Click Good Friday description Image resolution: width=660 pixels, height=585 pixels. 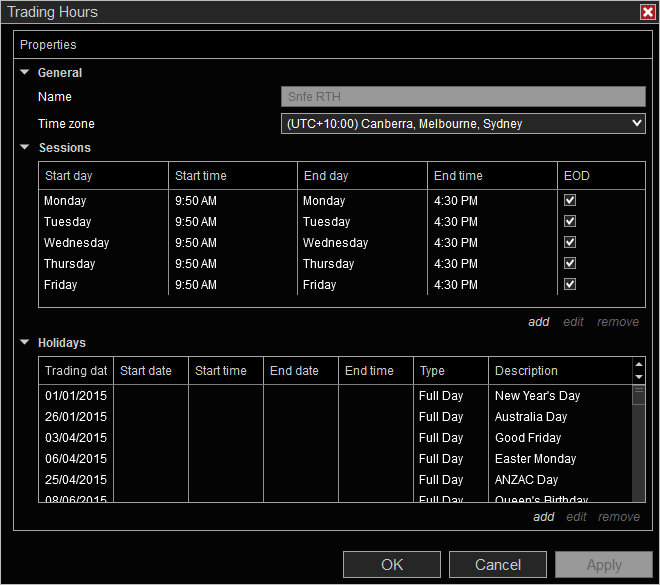pyautogui.click(x=528, y=438)
